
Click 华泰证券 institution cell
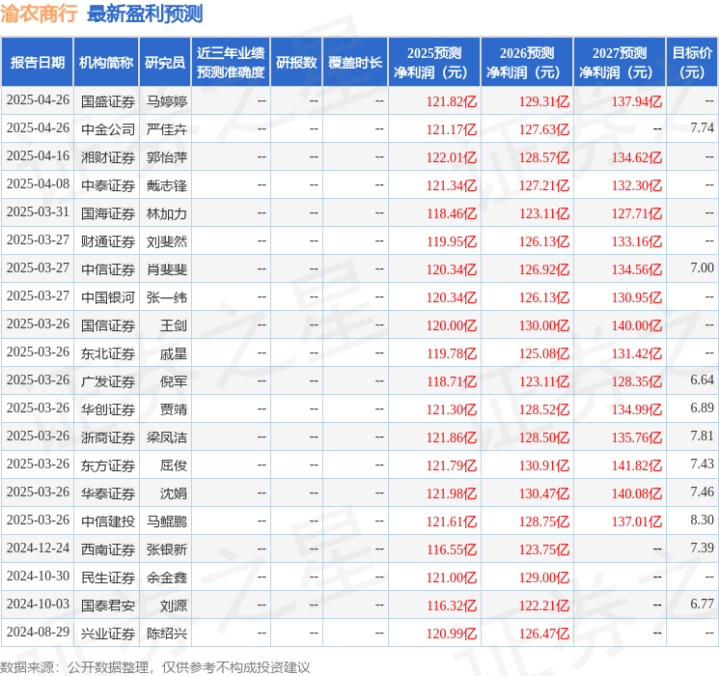(x=108, y=493)
